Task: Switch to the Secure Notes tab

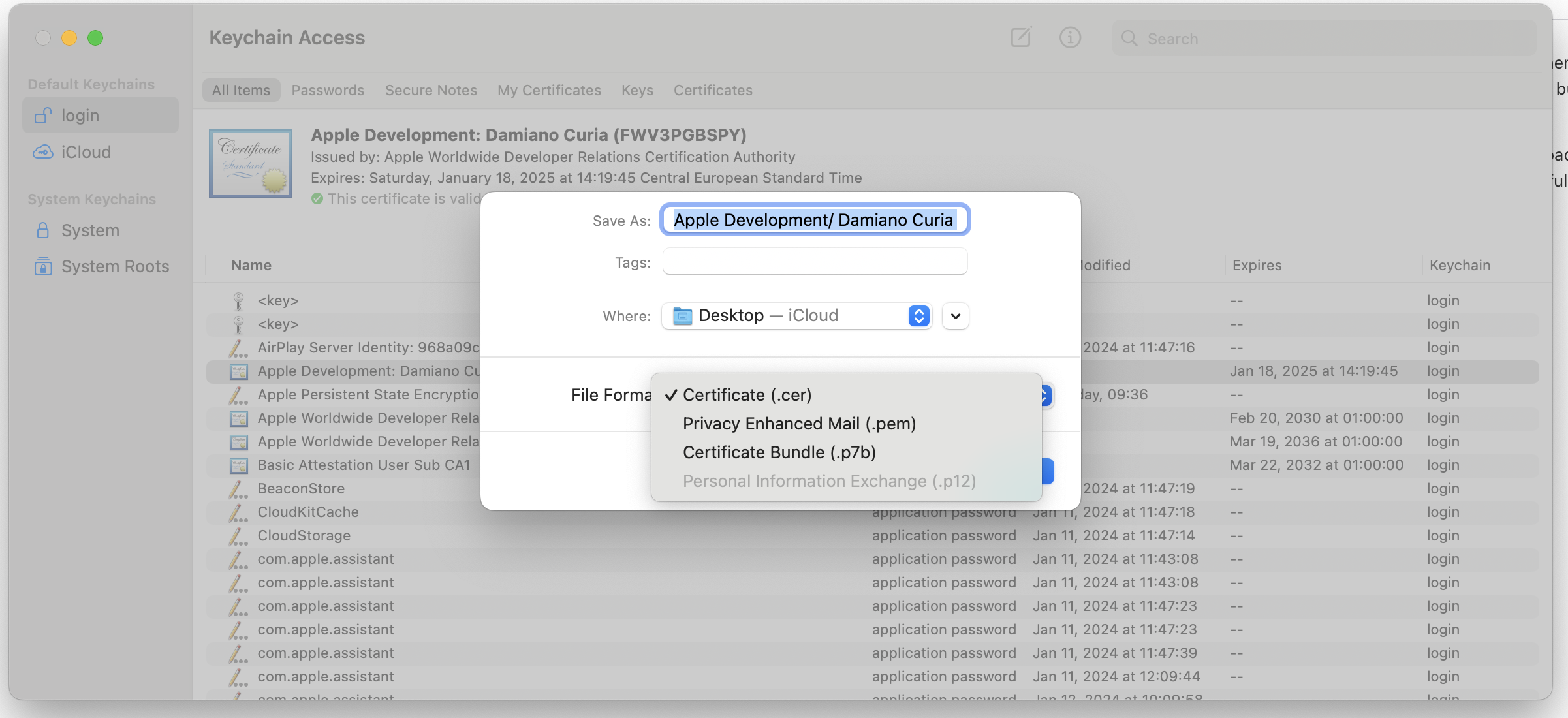Action: 431,90
